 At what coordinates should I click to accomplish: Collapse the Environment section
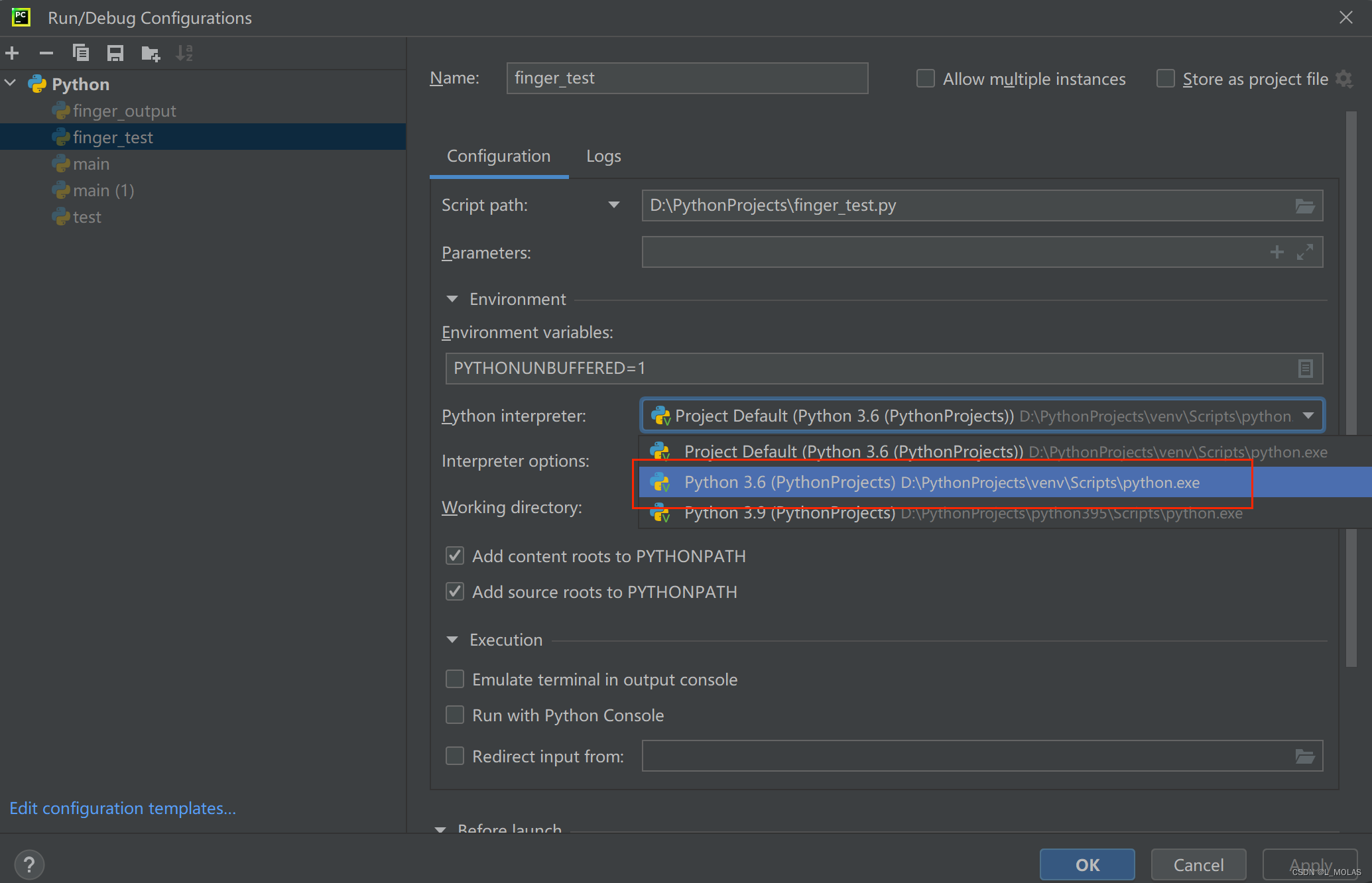click(452, 300)
